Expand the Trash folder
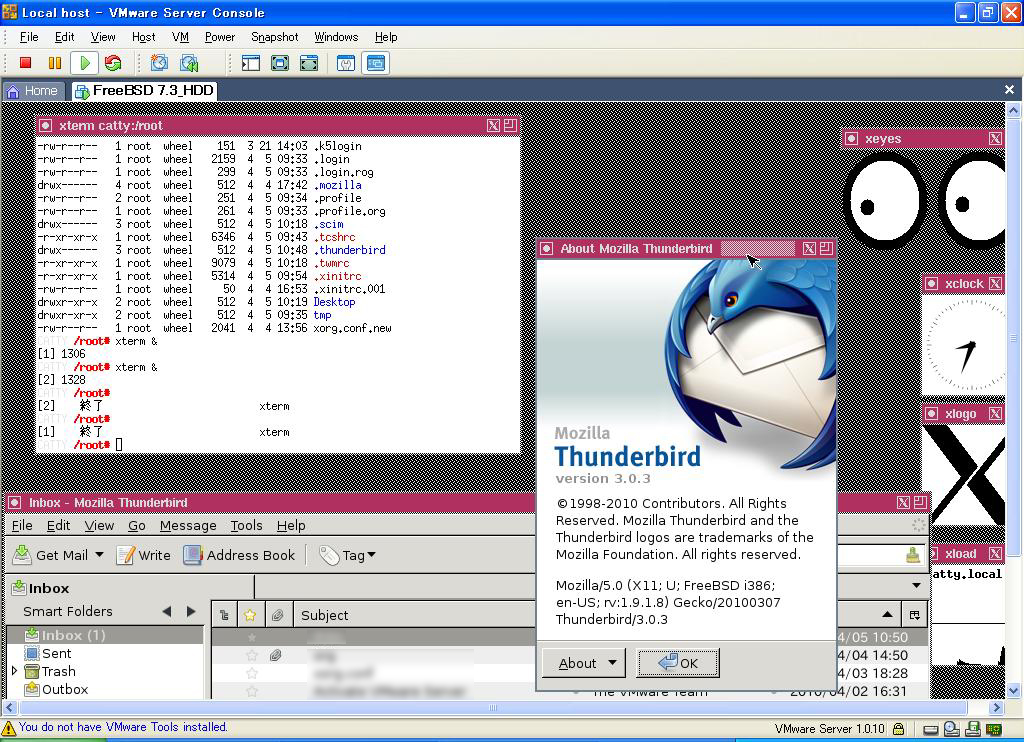This screenshot has height=742, width=1024. (14, 670)
